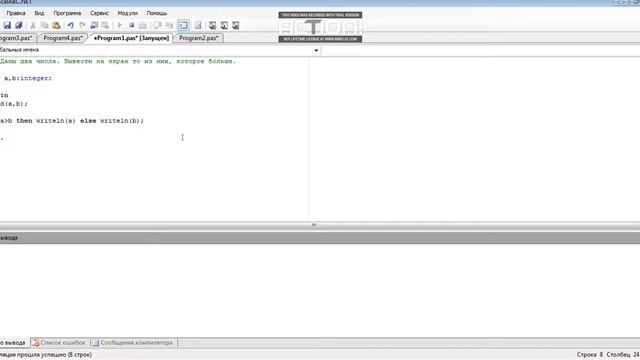
Task: Click the compile icon right of Stop
Action: [142, 25]
